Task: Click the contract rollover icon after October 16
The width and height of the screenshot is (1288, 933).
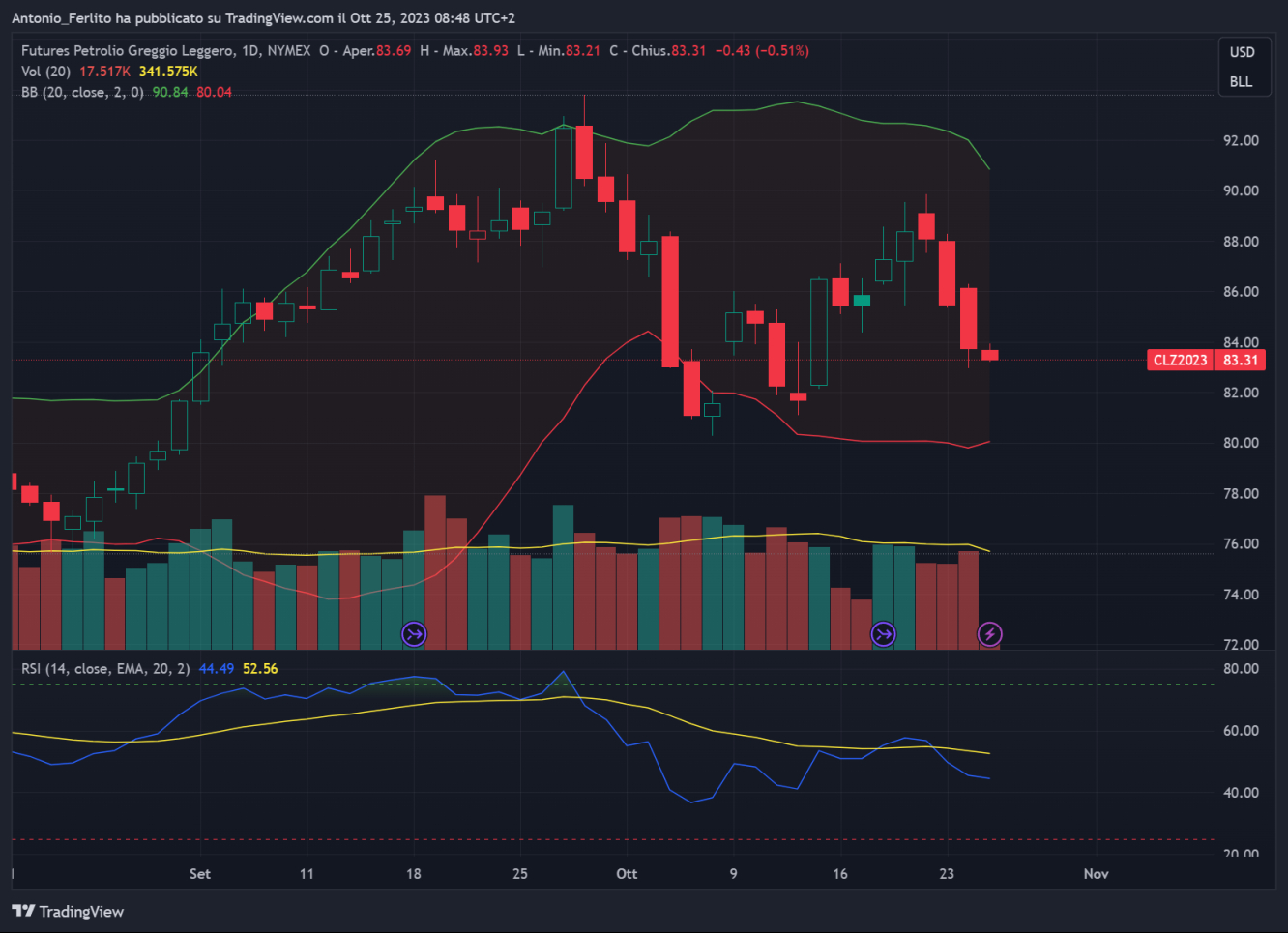Action: pos(884,634)
